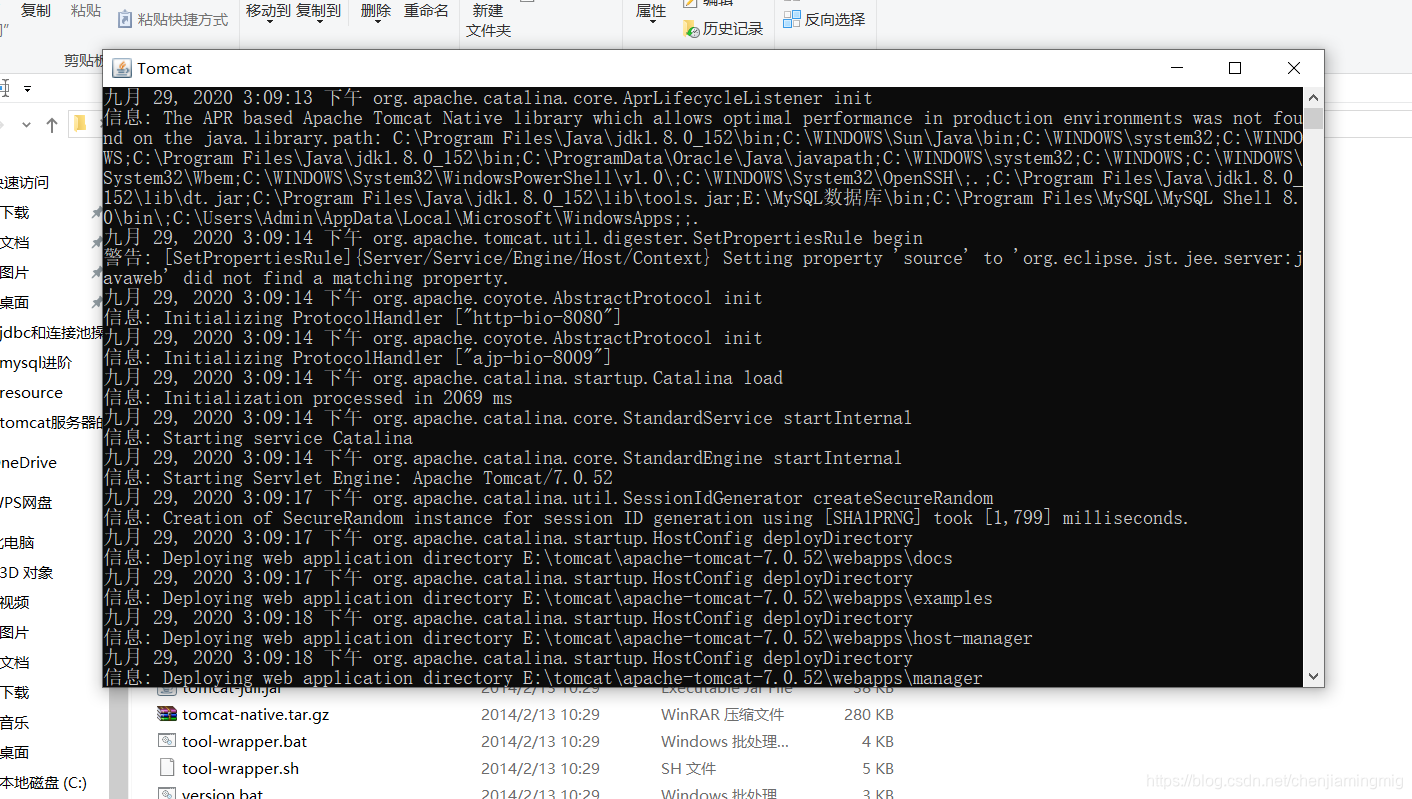Close the Tomcat console window
Image resolution: width=1412 pixels, height=799 pixels.
tap(1294, 68)
